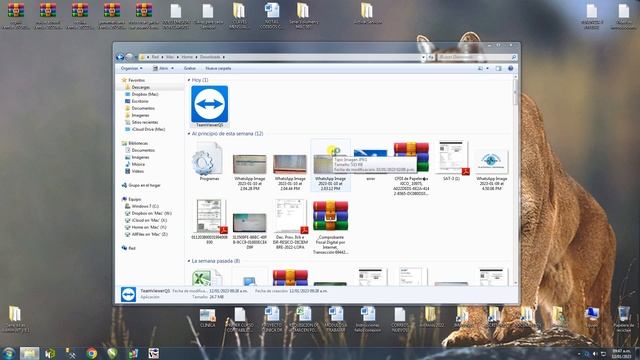Select Bibliotecas in navigation pane
Image resolution: width=640 pixels, height=360 pixels.
point(138,143)
